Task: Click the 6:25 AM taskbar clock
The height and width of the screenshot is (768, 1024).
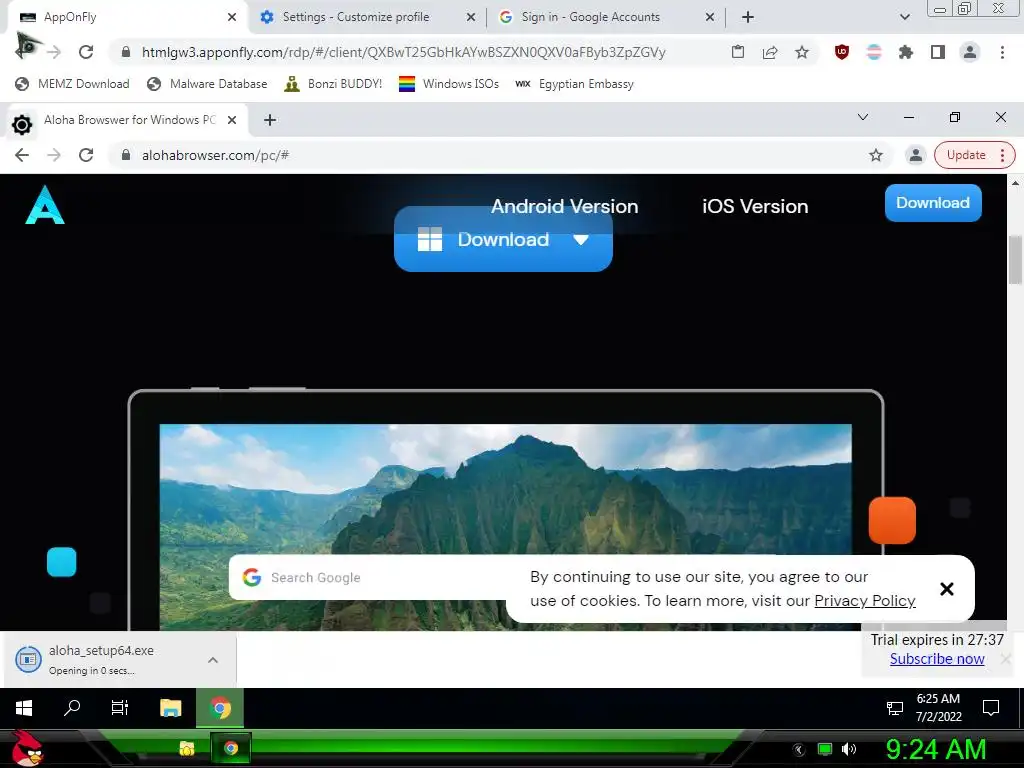Action: click(x=938, y=707)
